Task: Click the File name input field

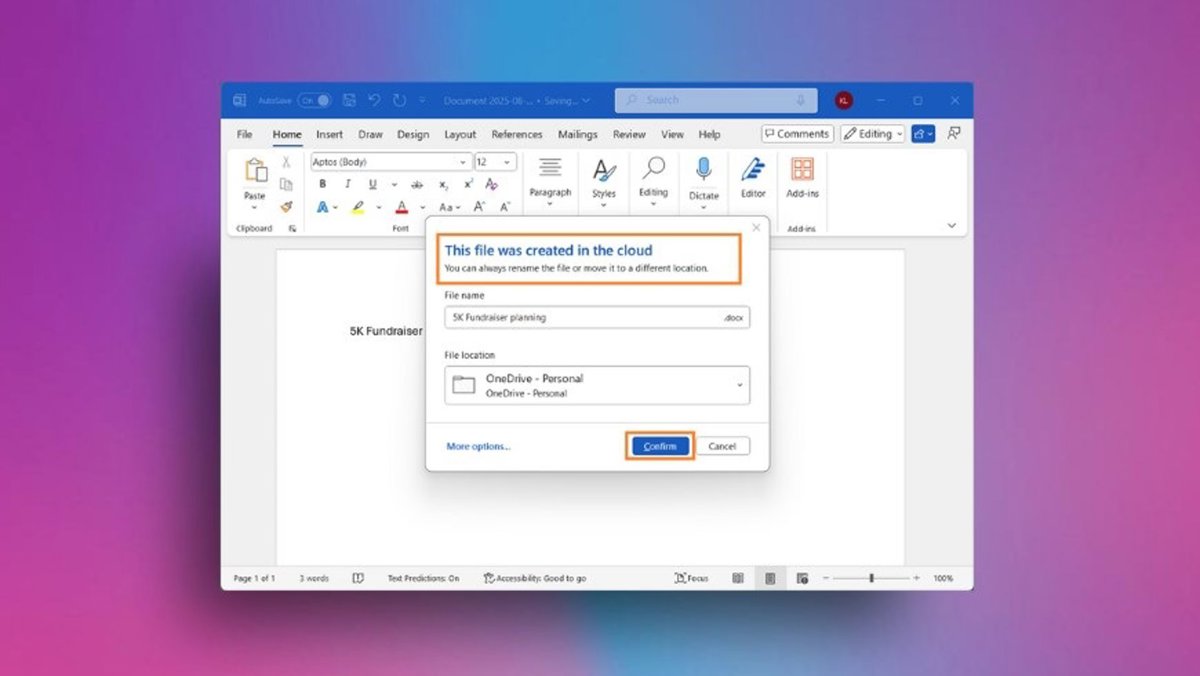Action: (585, 317)
